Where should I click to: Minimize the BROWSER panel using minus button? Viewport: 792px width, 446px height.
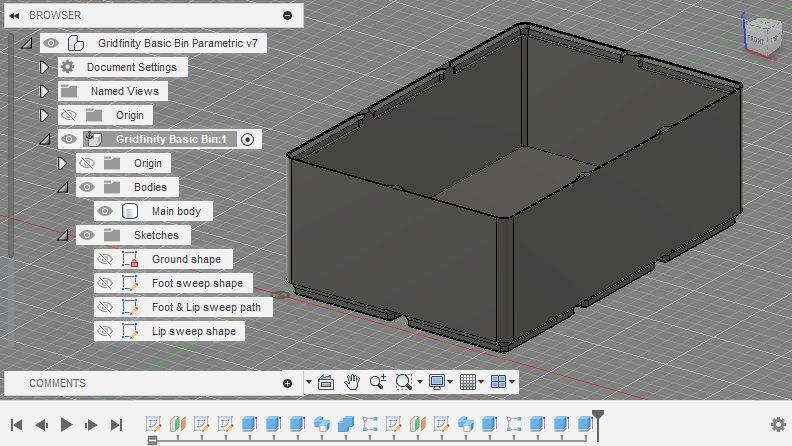287,16
